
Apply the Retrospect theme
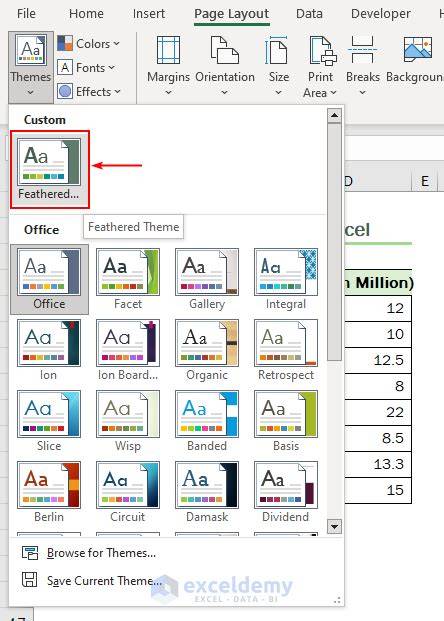point(286,350)
